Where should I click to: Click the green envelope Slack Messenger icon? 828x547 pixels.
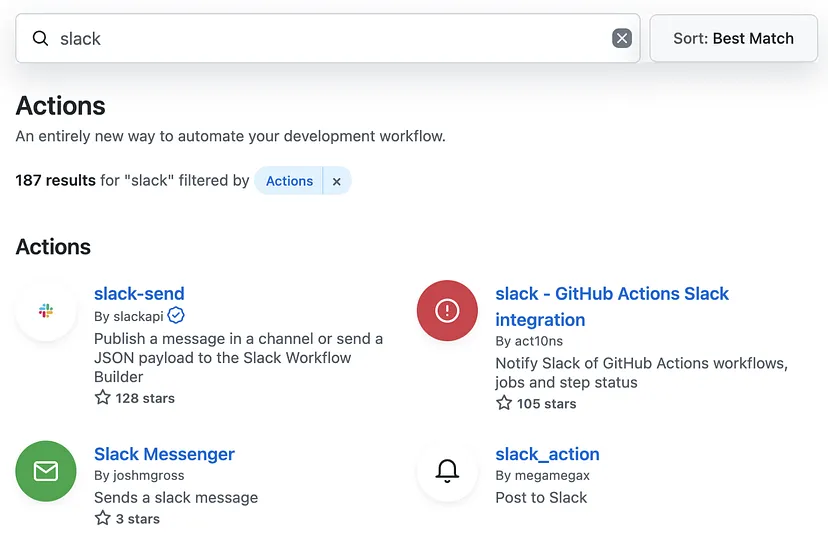pyautogui.click(x=46, y=471)
